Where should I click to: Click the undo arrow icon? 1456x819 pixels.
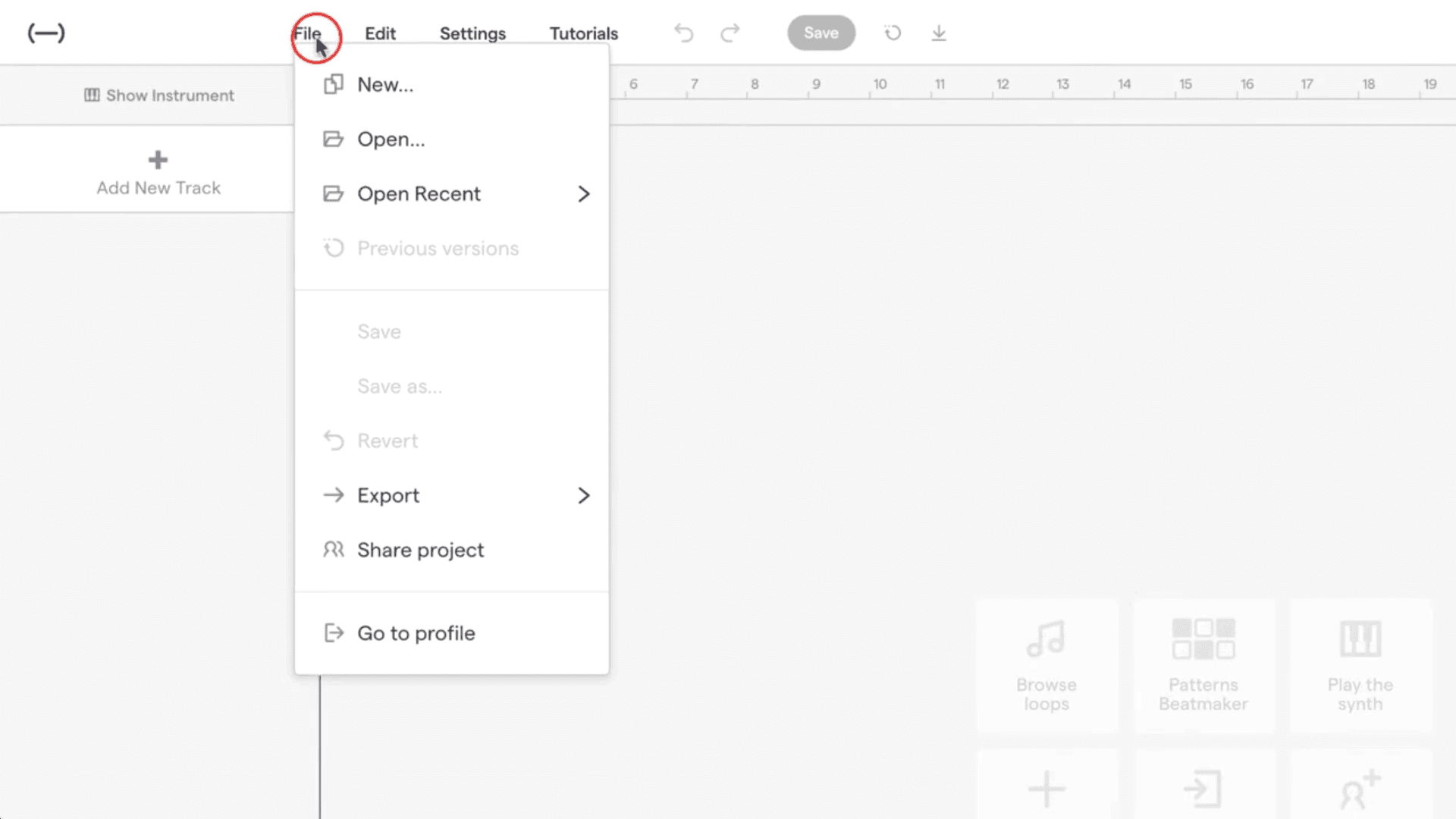pyautogui.click(x=684, y=33)
